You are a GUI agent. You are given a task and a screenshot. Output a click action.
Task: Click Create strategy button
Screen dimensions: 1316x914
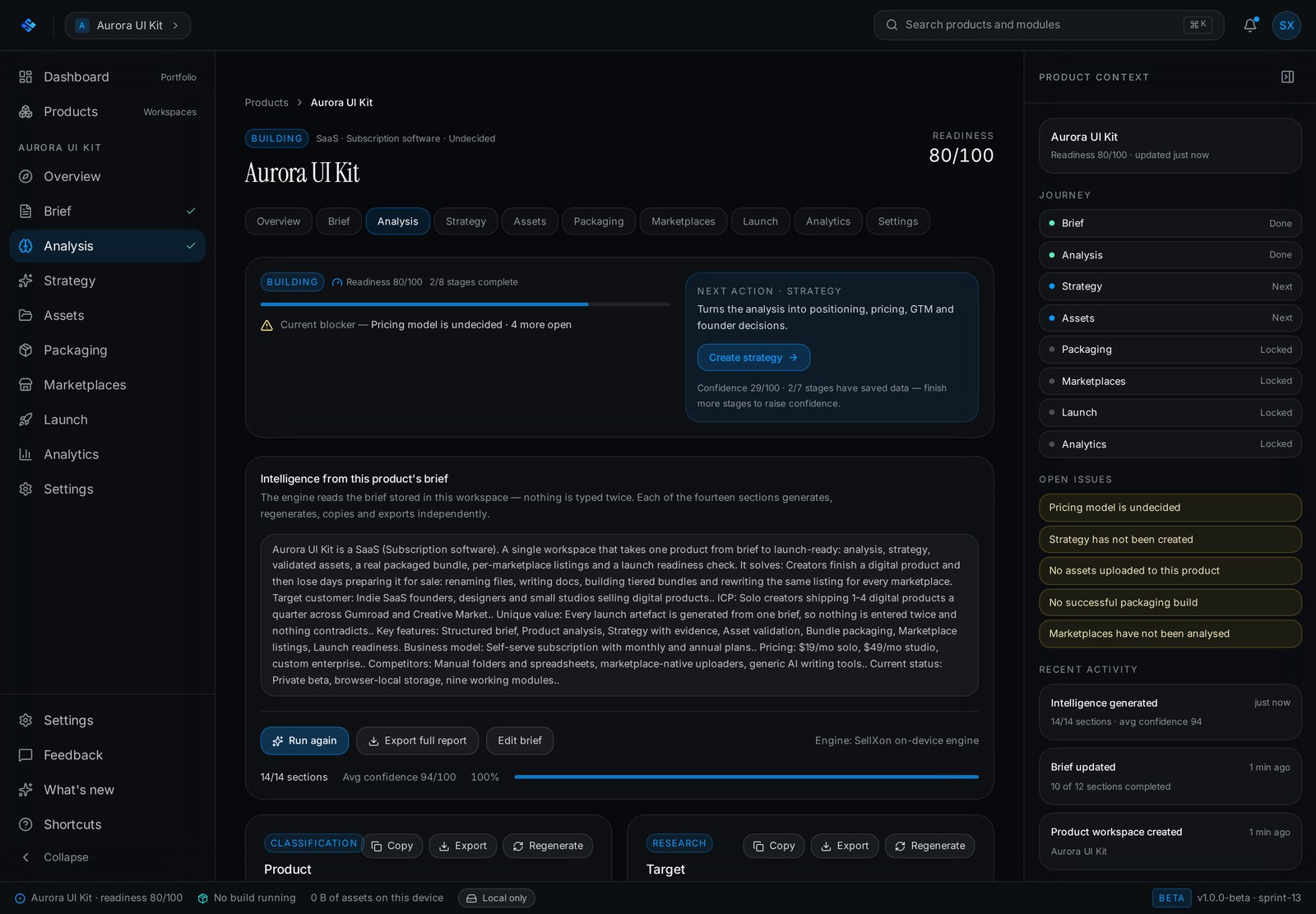[x=753, y=357]
